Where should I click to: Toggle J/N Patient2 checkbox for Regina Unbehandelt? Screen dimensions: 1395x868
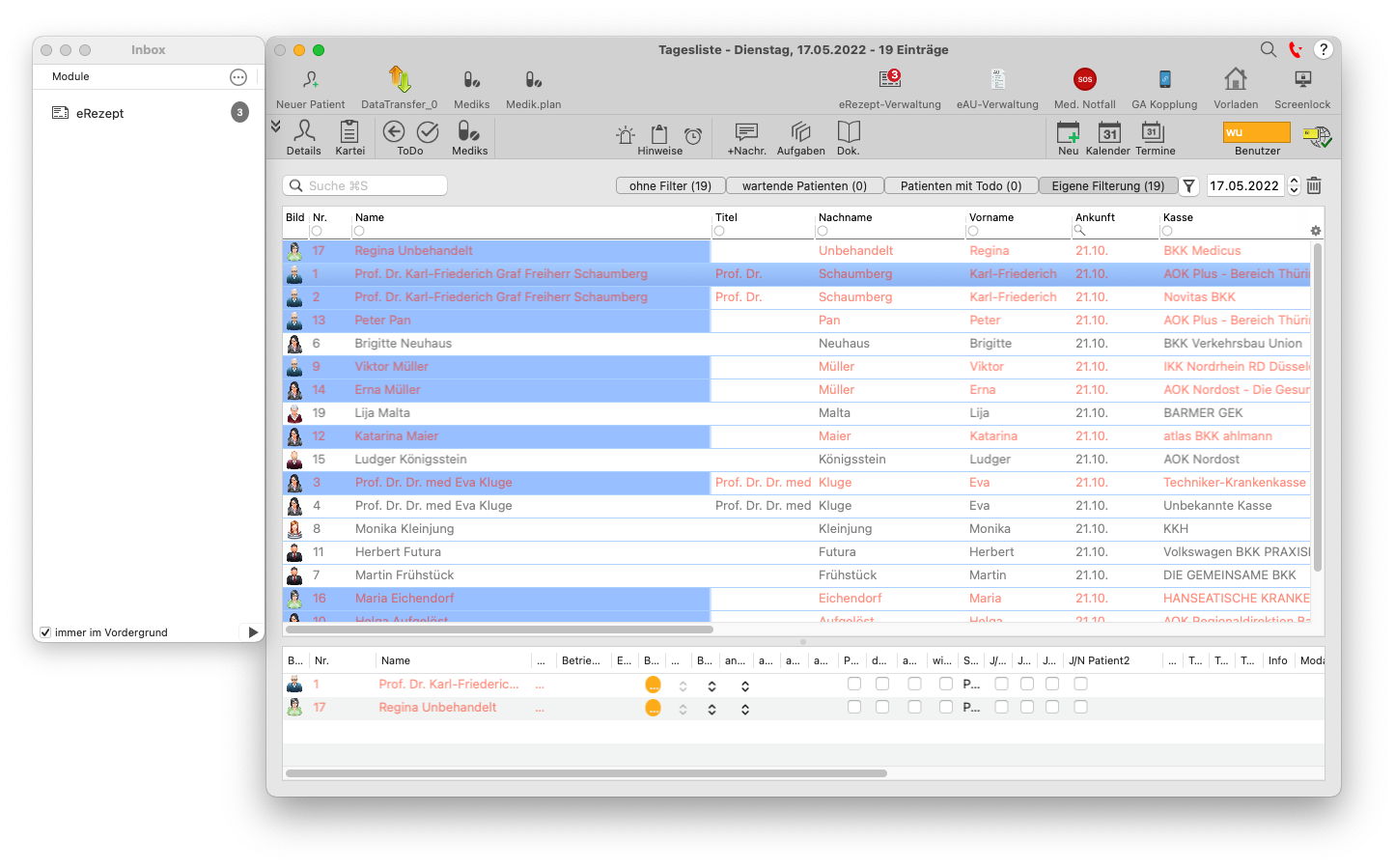coord(1080,707)
